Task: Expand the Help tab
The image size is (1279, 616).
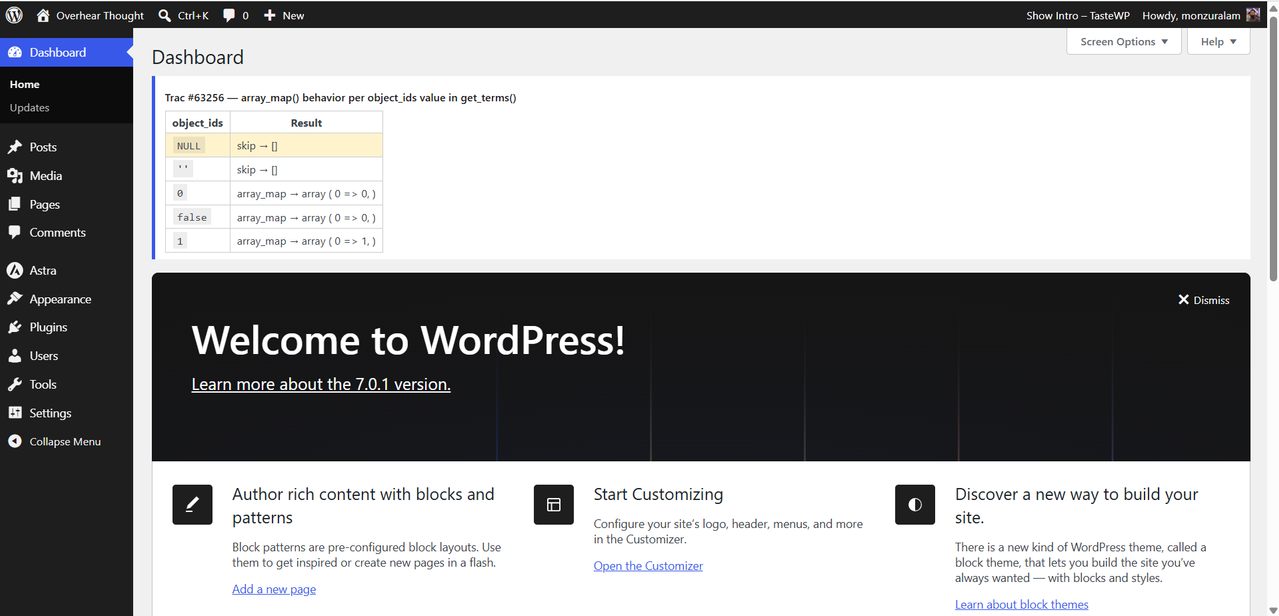Action: click(1218, 42)
